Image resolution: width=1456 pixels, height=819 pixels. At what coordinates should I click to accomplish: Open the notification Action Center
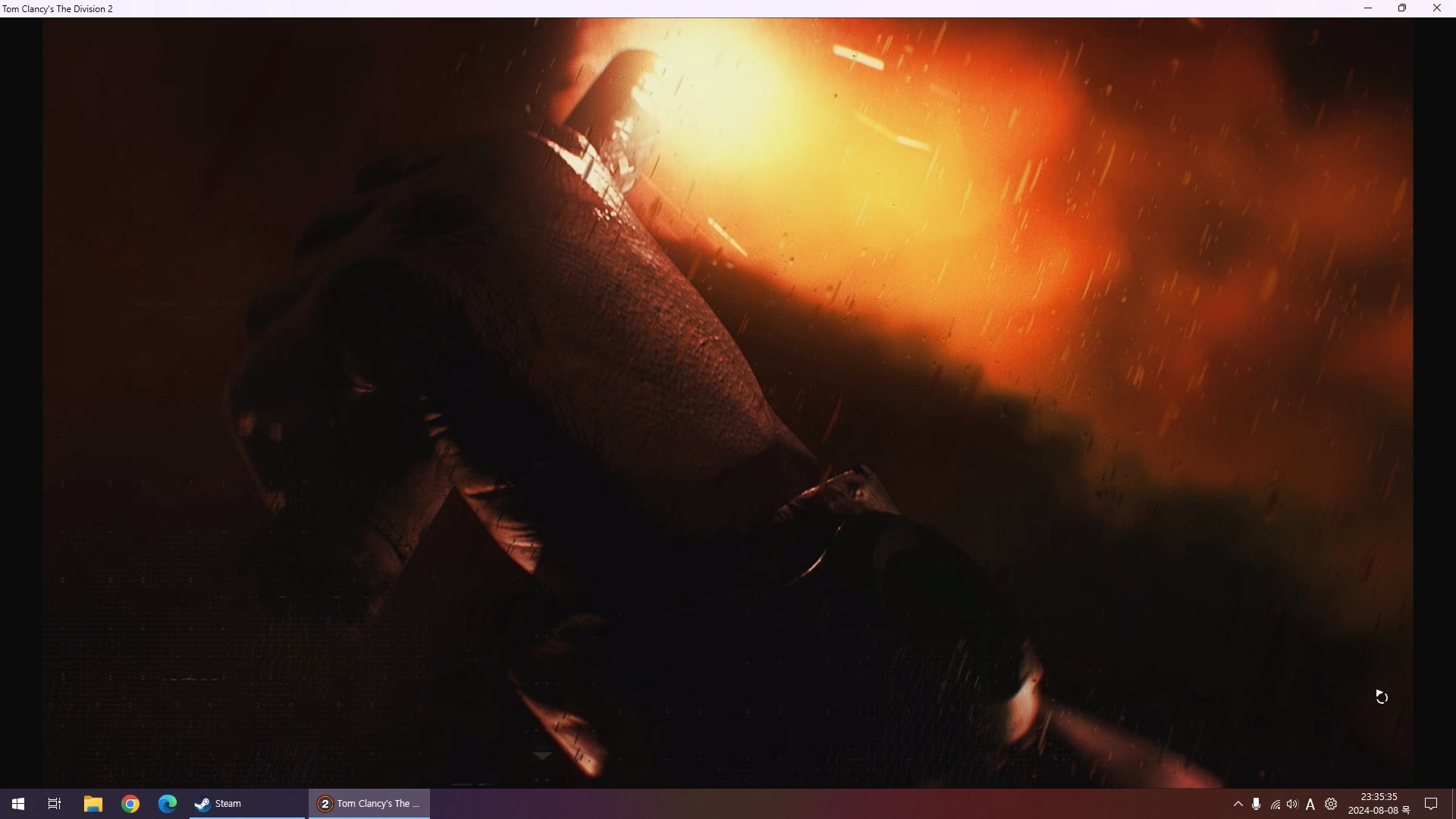tap(1431, 804)
